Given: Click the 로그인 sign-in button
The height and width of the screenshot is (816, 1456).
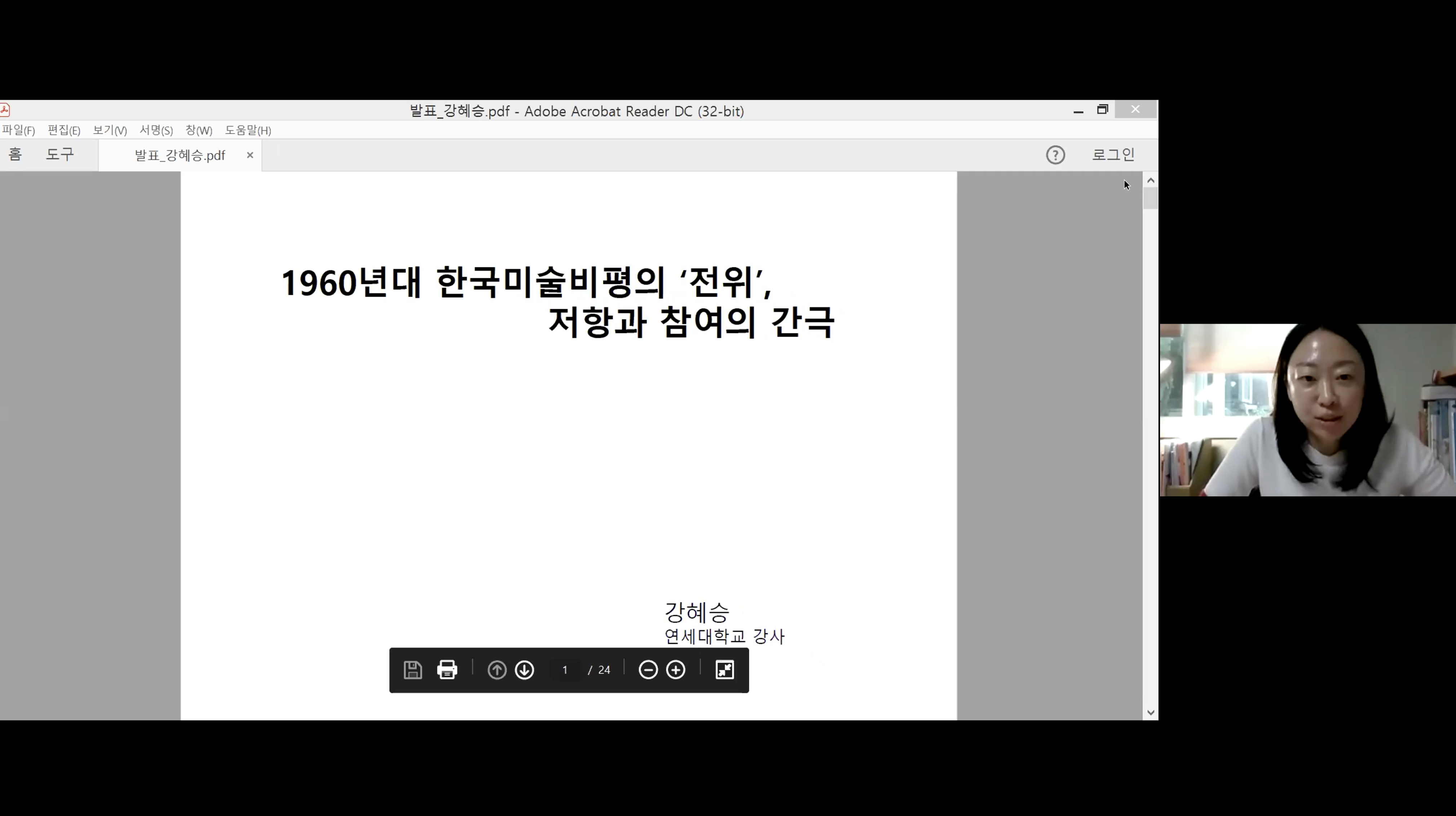Looking at the screenshot, I should (1113, 154).
